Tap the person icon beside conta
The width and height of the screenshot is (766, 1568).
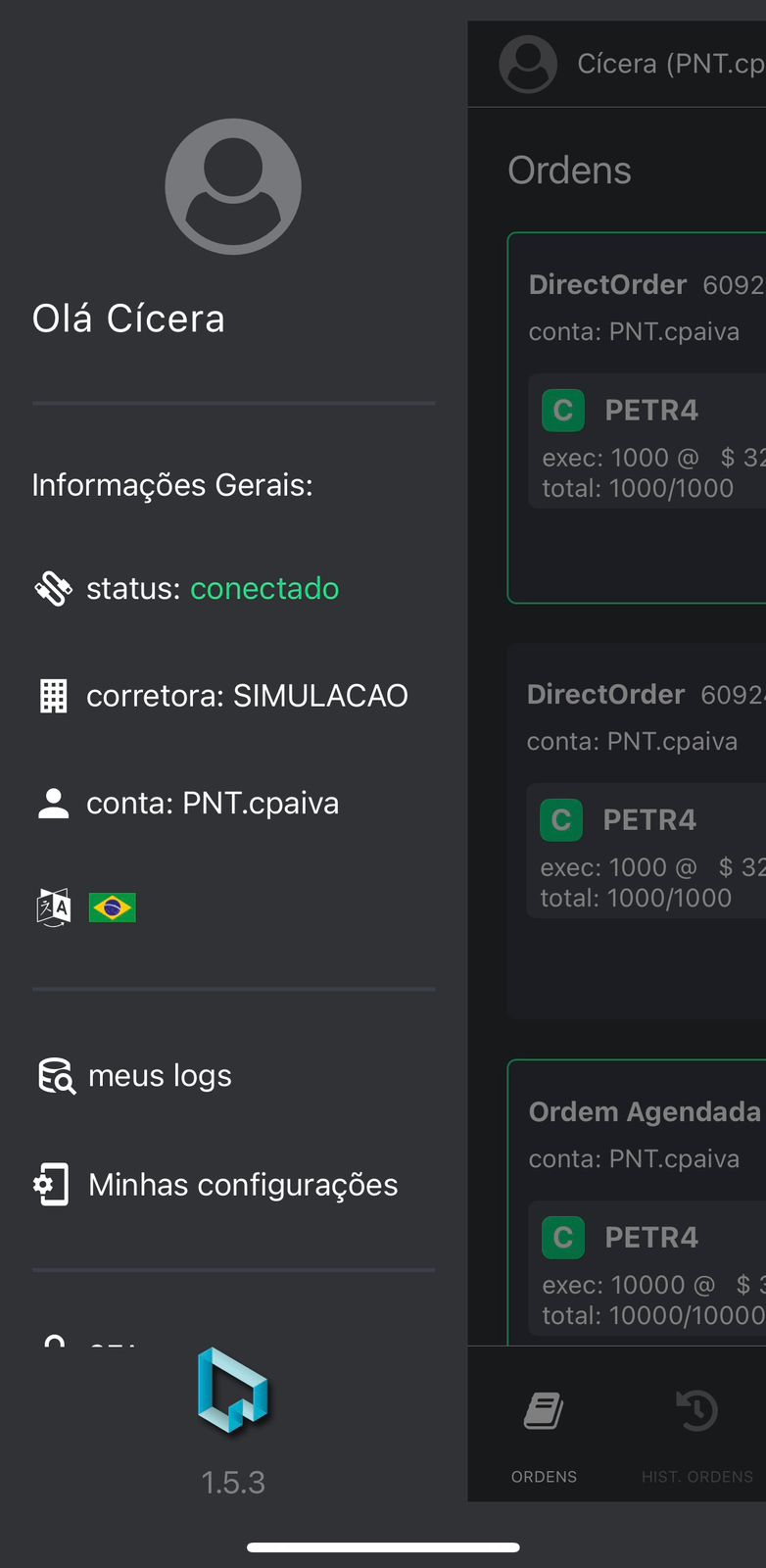(x=54, y=804)
